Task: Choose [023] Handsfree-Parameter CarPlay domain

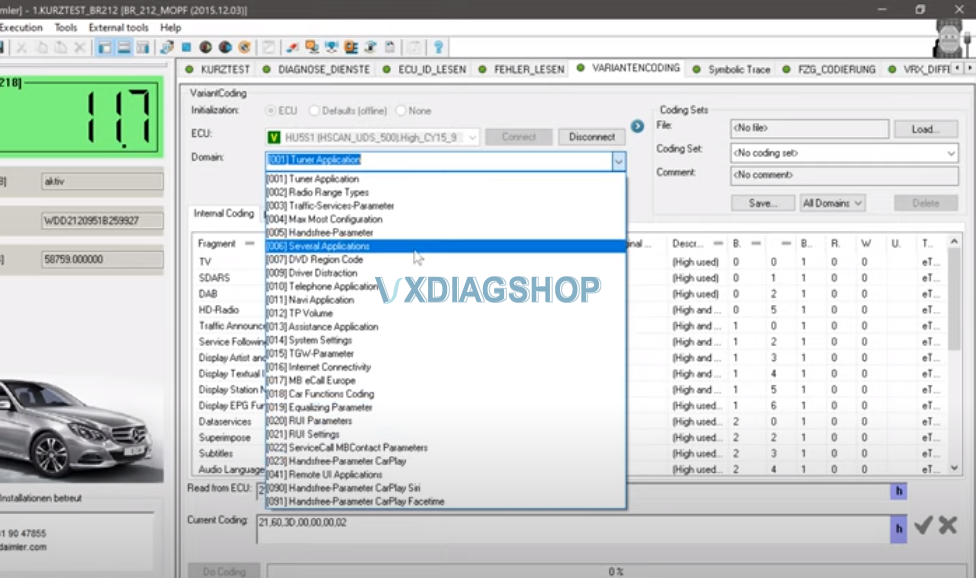Action: tap(445, 461)
